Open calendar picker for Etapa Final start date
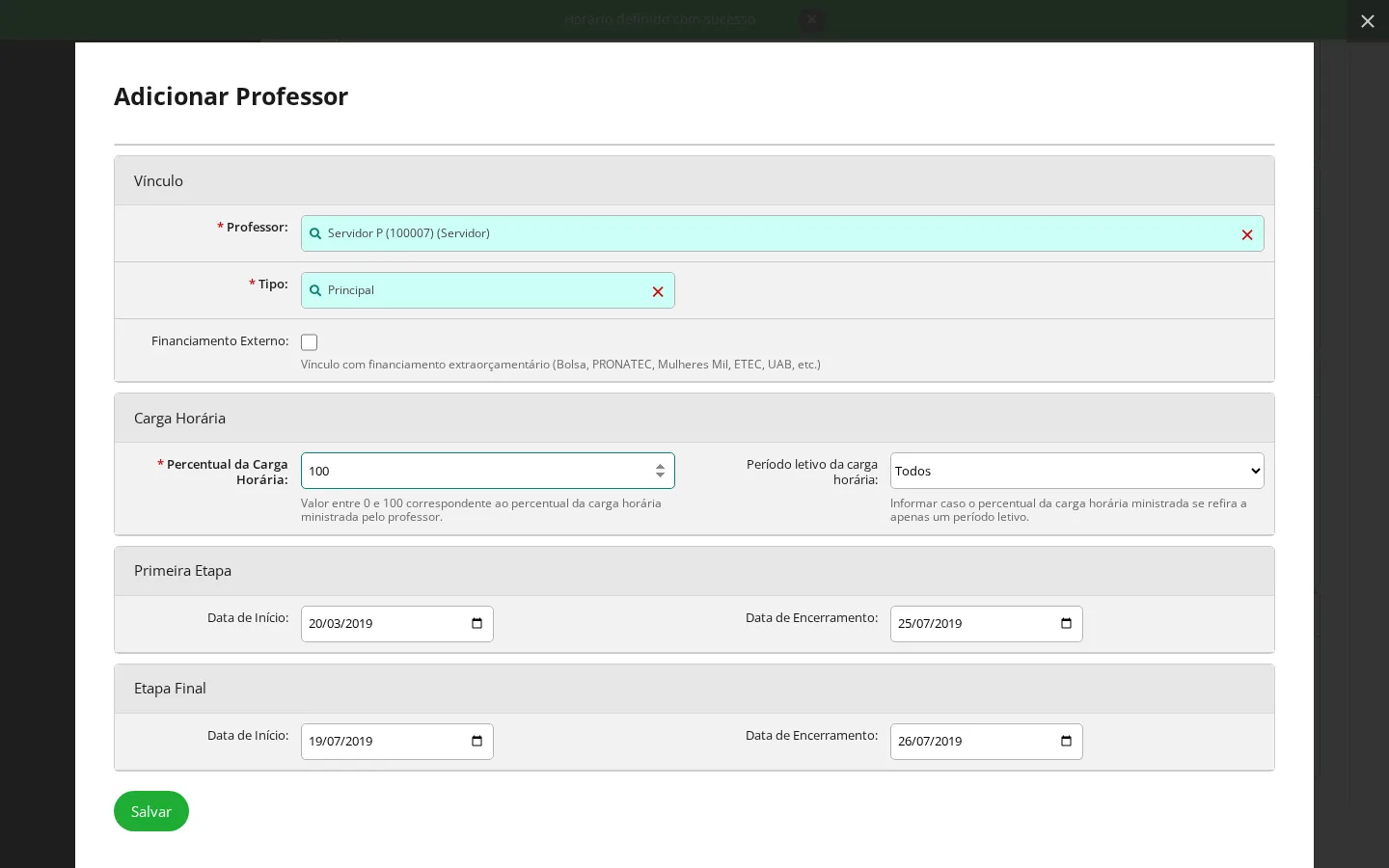The width and height of the screenshot is (1389, 868). pos(477,742)
